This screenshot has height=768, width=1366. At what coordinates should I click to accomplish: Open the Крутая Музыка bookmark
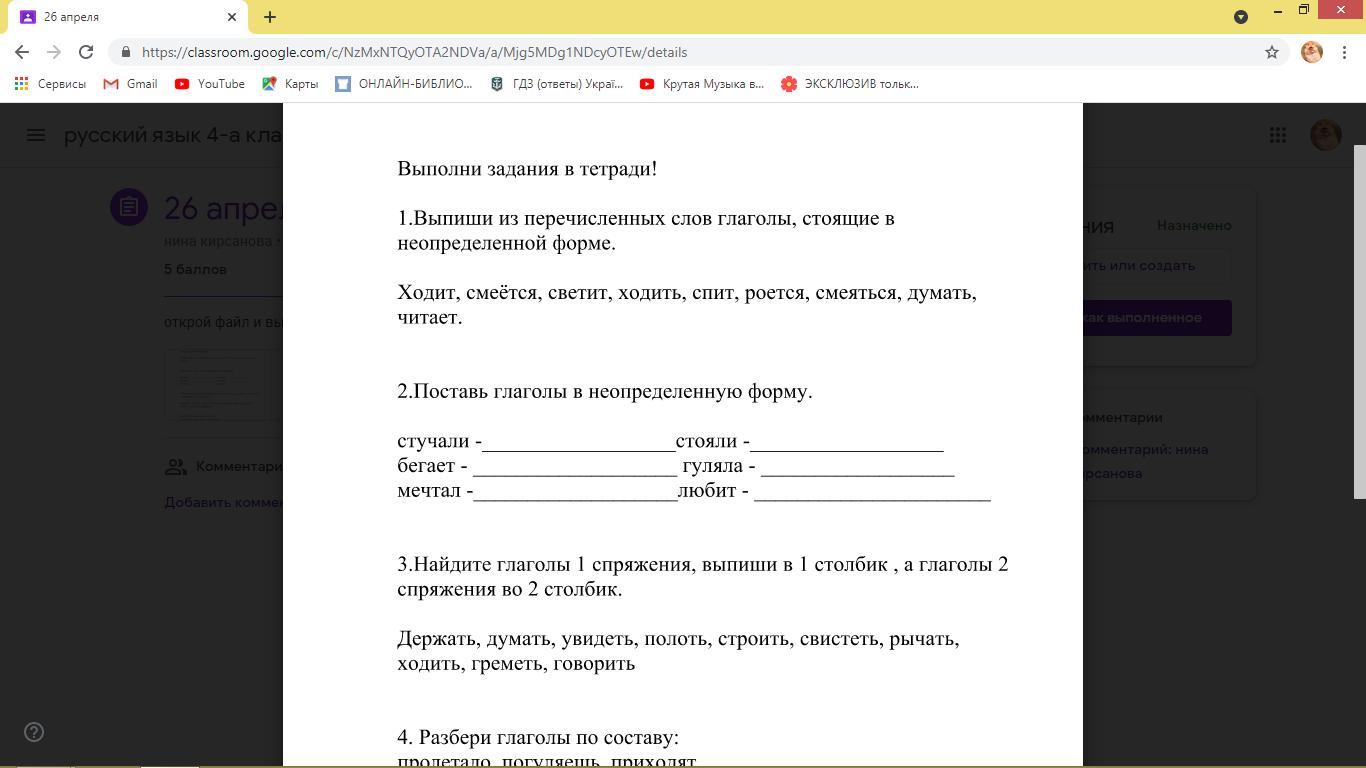point(702,84)
